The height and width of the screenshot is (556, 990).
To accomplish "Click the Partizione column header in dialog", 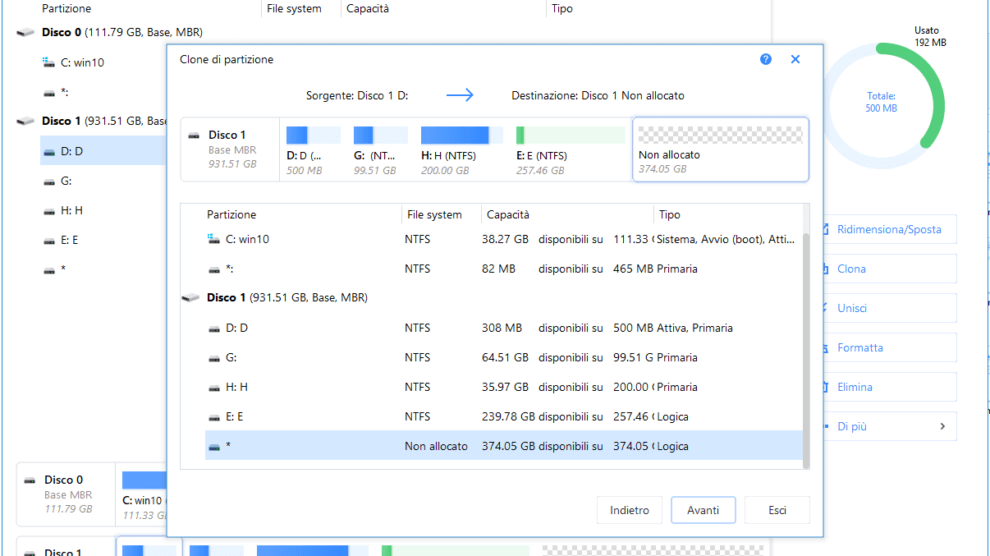I will tap(231, 215).
